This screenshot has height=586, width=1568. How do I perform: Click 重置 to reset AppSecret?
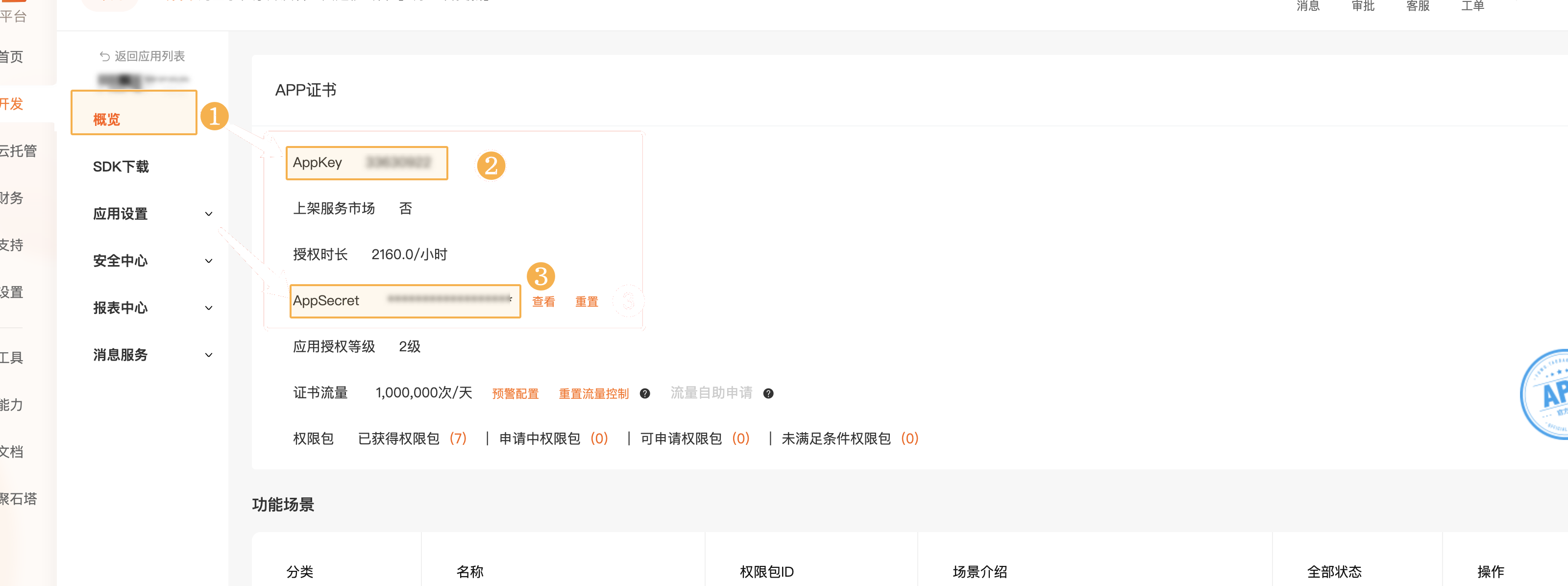(586, 302)
